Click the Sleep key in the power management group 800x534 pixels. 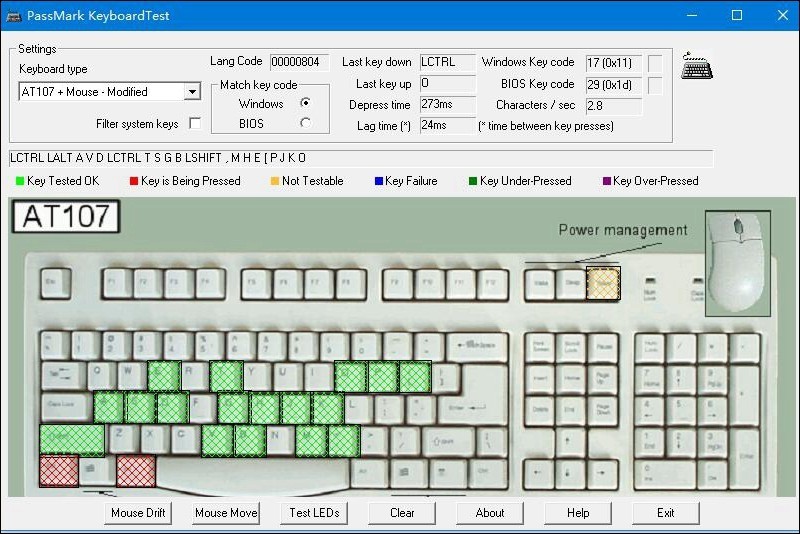[x=571, y=283]
